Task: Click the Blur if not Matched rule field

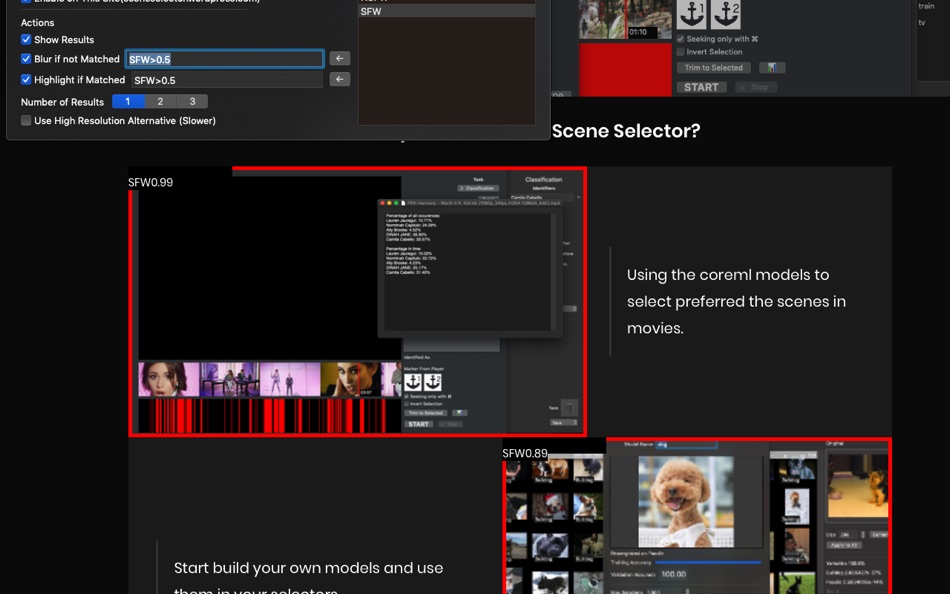Action: (x=224, y=59)
